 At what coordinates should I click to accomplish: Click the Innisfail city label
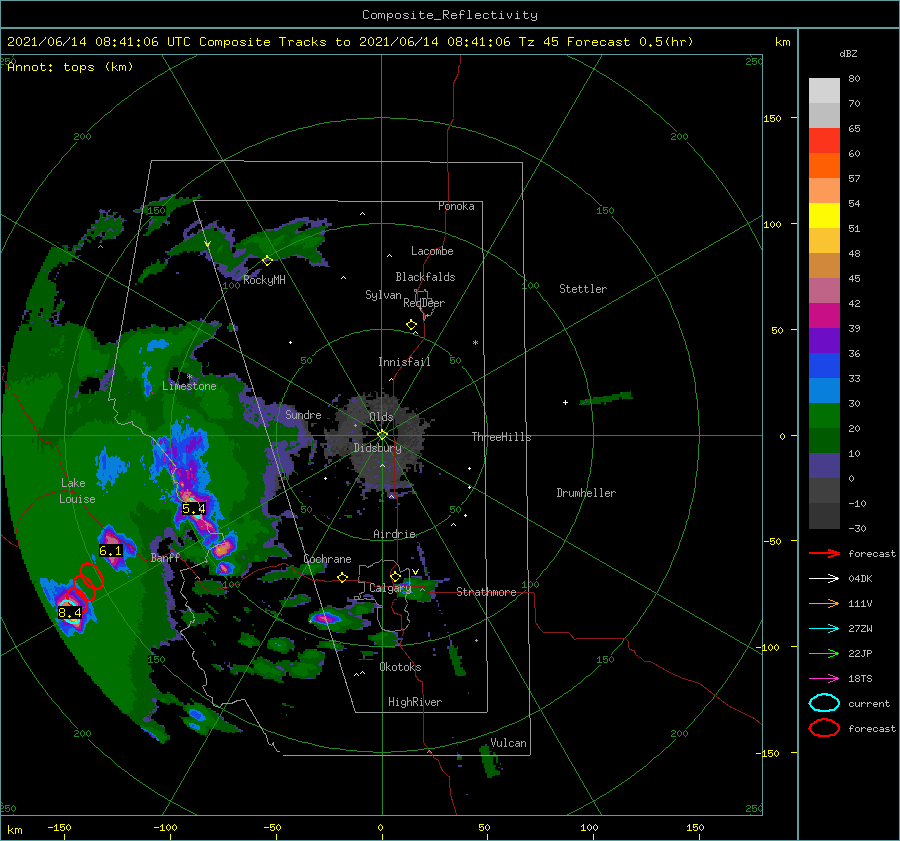coord(404,362)
